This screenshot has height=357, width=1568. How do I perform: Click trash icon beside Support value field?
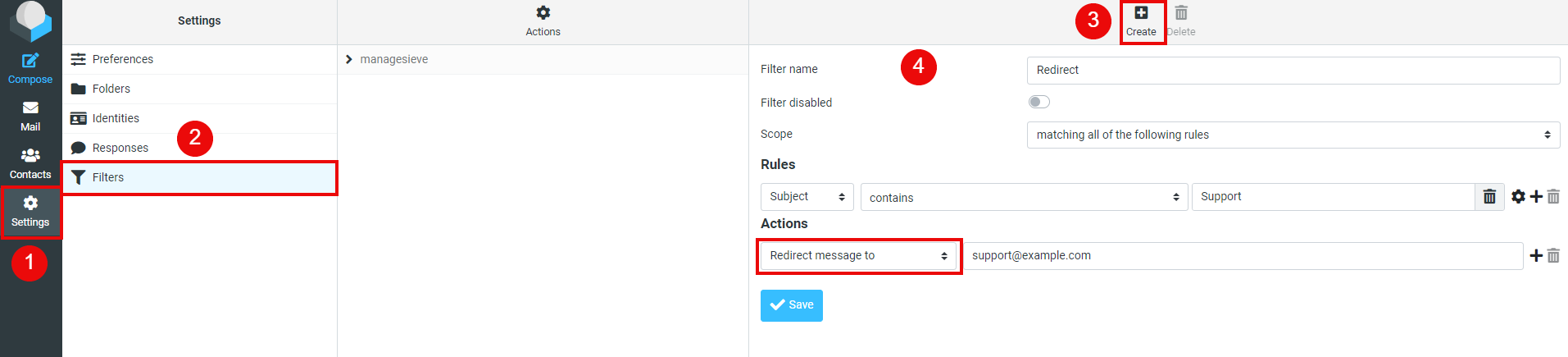pyautogui.click(x=1489, y=197)
